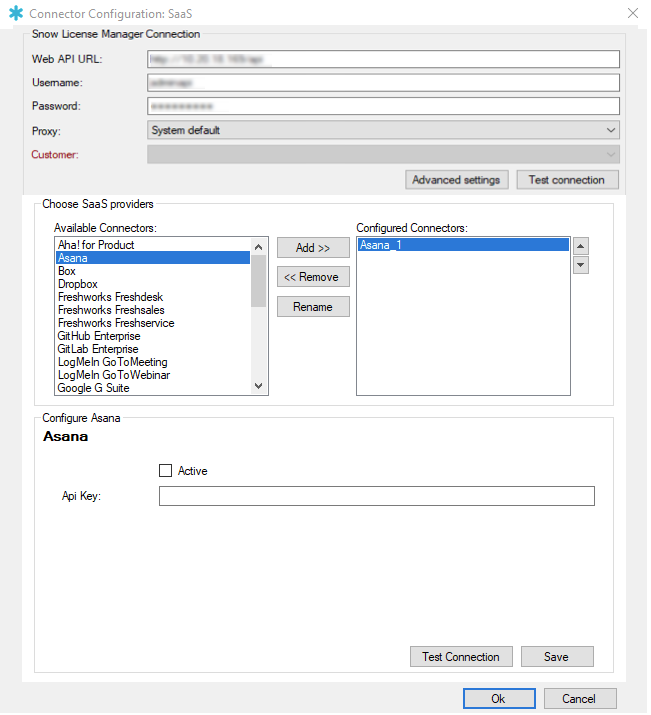Screen dimensions: 651x715
Task: Test the Snow License Manager connection
Action: (x=567, y=180)
